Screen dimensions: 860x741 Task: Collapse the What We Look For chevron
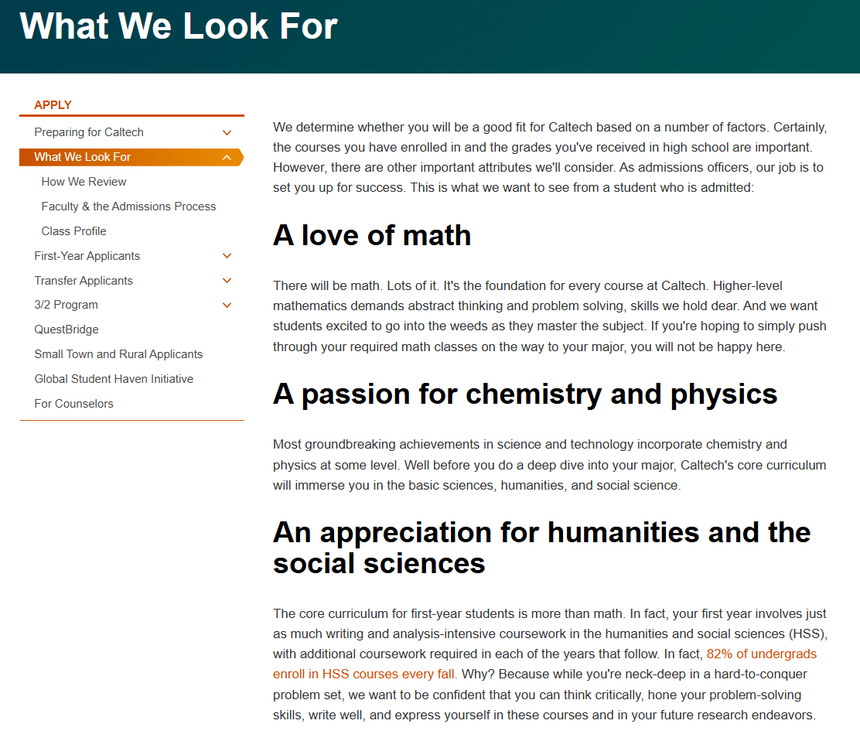227,157
